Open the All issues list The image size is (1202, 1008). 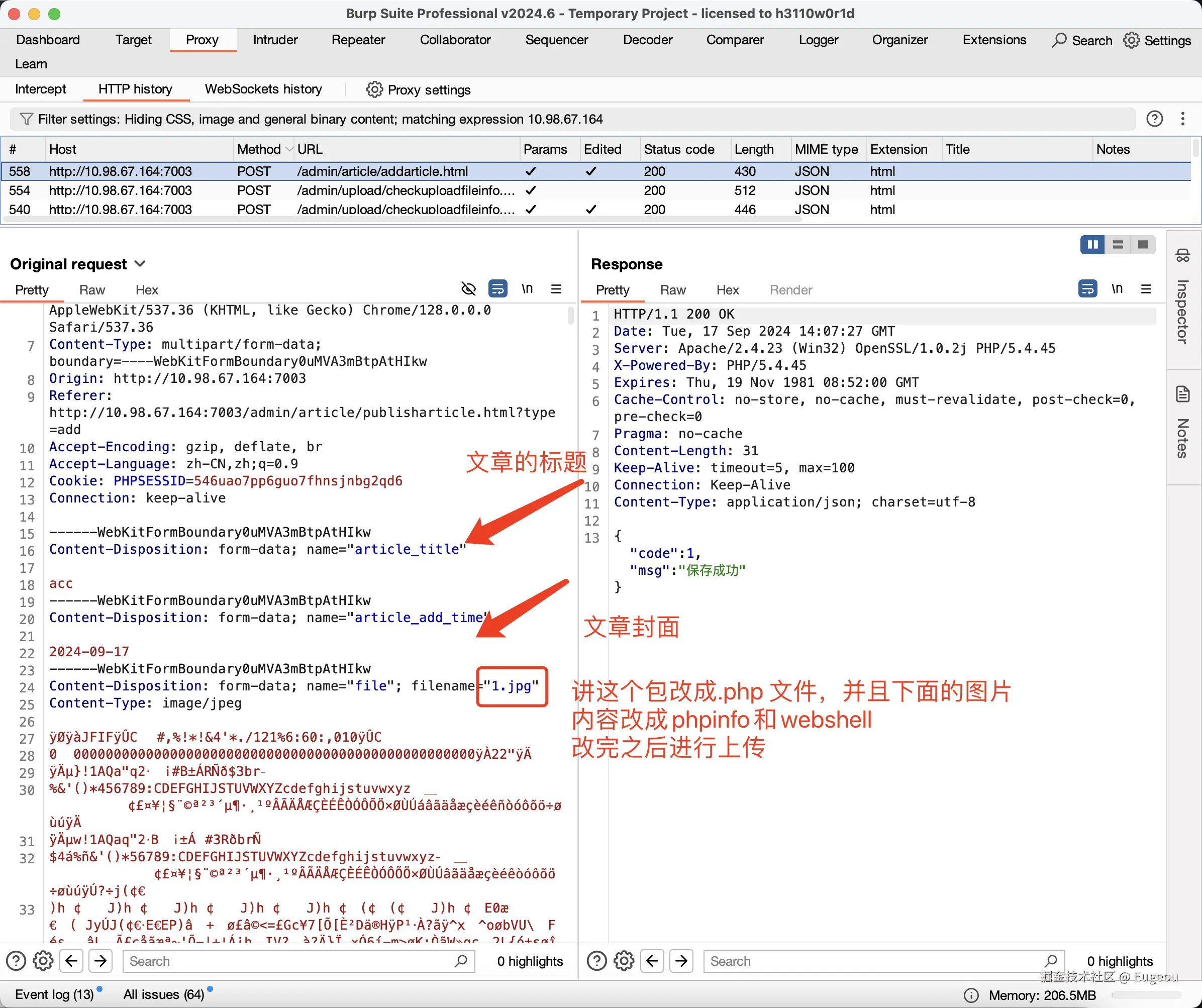[164, 994]
